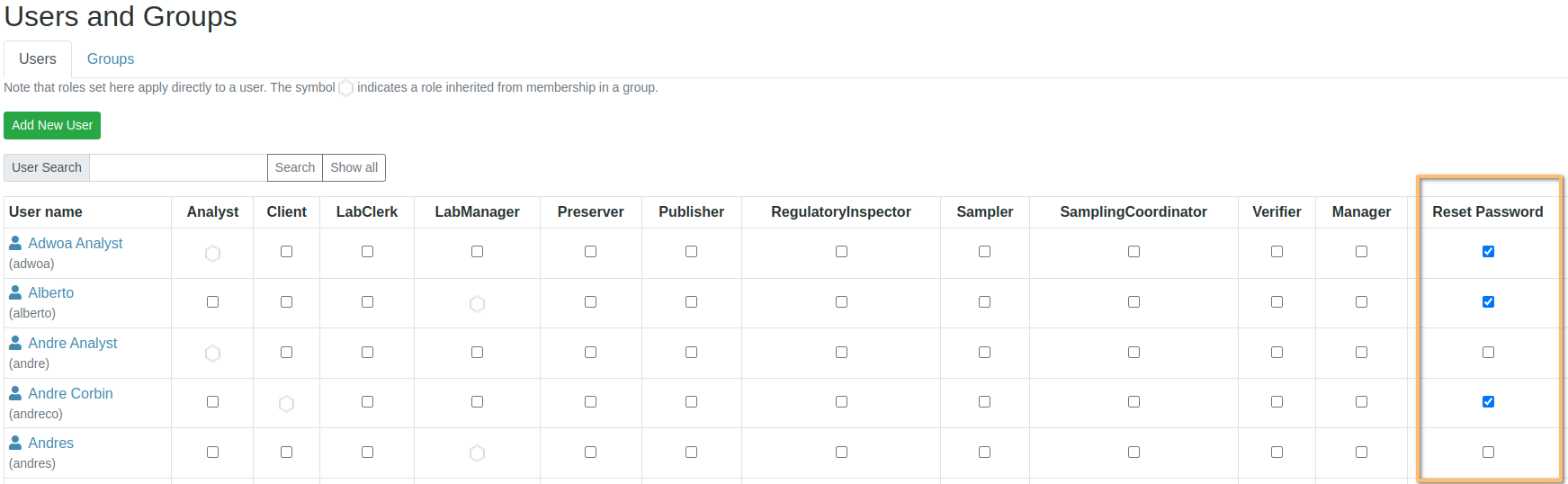1568x484 pixels.
Task: Switch to the Groups tab
Action: 111,59
